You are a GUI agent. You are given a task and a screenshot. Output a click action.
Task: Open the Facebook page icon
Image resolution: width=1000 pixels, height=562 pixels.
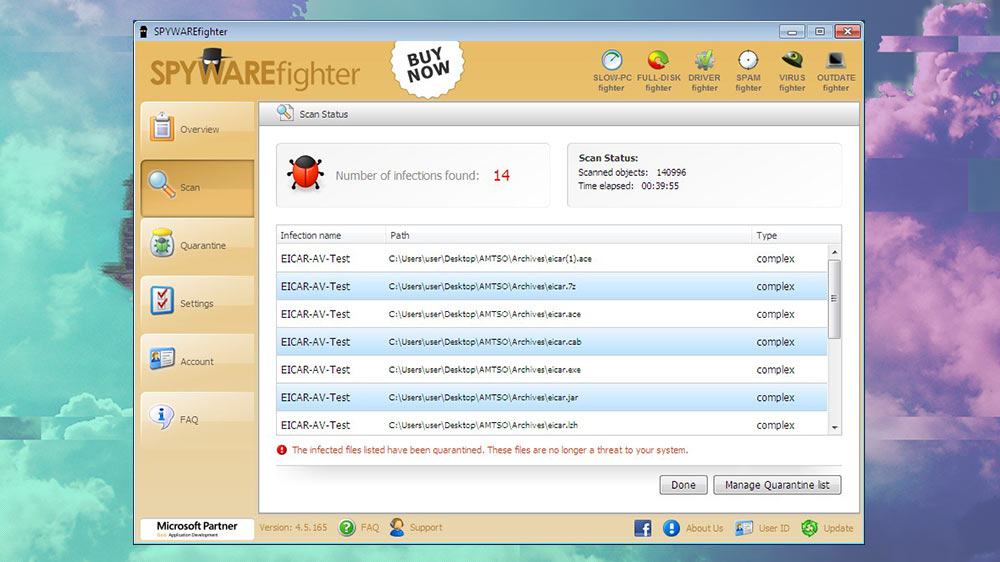click(x=642, y=528)
